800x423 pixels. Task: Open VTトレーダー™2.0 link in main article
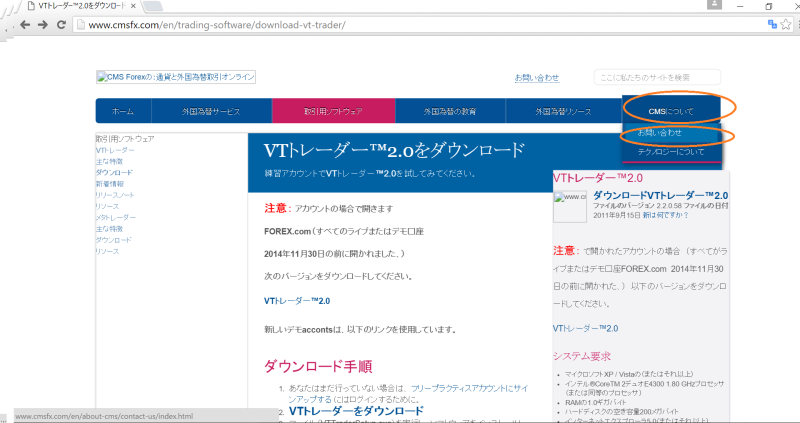[x=297, y=301]
